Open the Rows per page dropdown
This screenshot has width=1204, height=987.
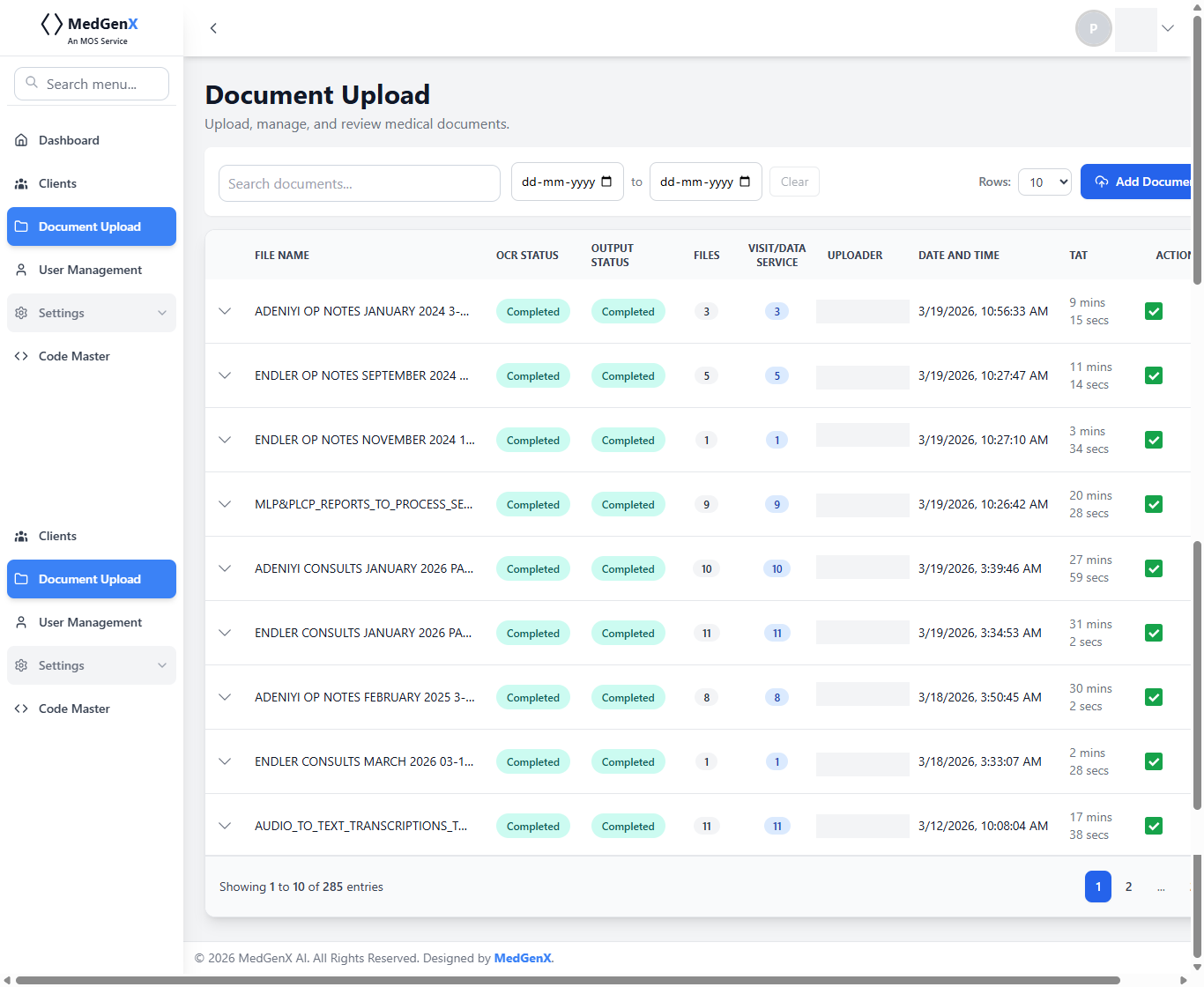click(1044, 182)
